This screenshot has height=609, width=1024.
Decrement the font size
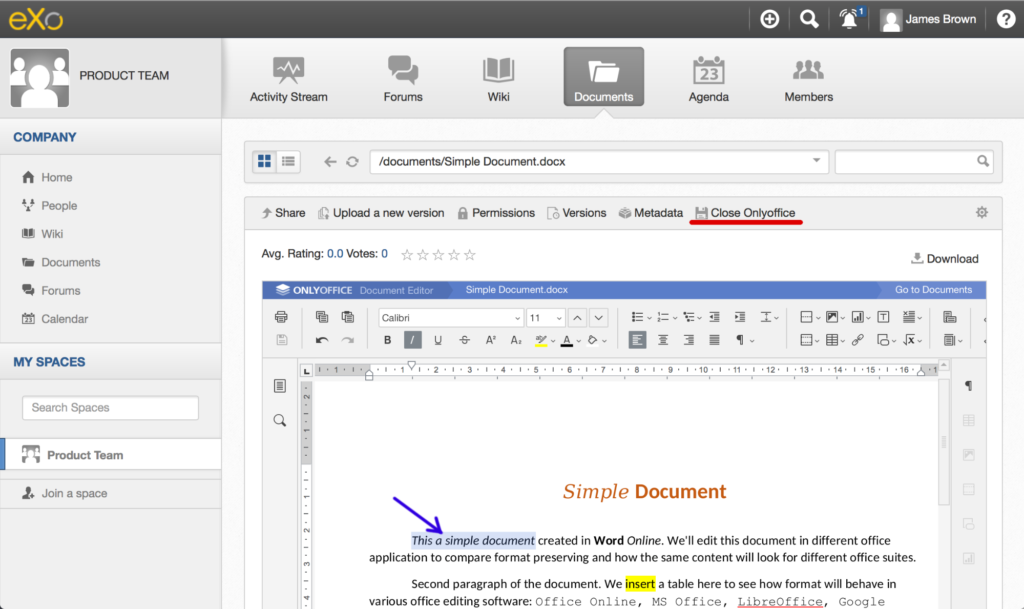click(598, 318)
